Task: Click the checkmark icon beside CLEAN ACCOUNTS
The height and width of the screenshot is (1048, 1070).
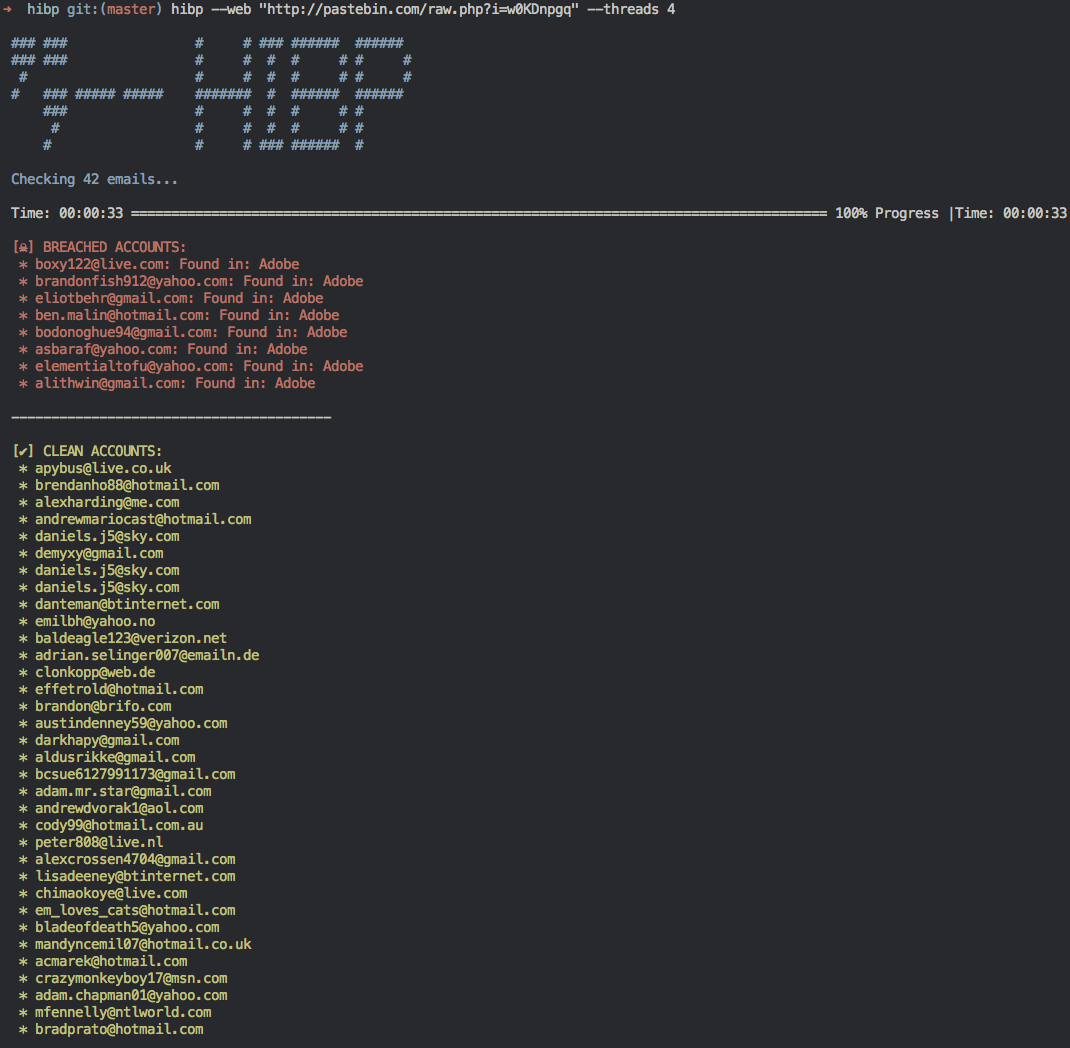Action: click(x=23, y=452)
